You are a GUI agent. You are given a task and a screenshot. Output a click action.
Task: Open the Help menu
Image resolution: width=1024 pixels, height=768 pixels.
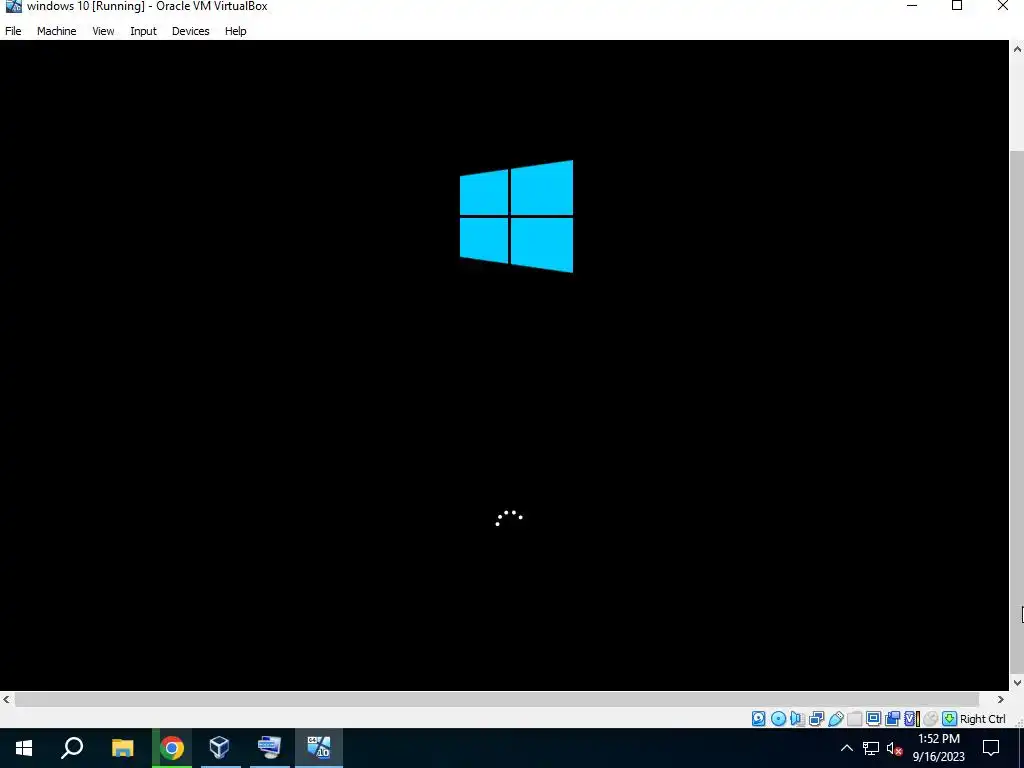pyautogui.click(x=236, y=31)
